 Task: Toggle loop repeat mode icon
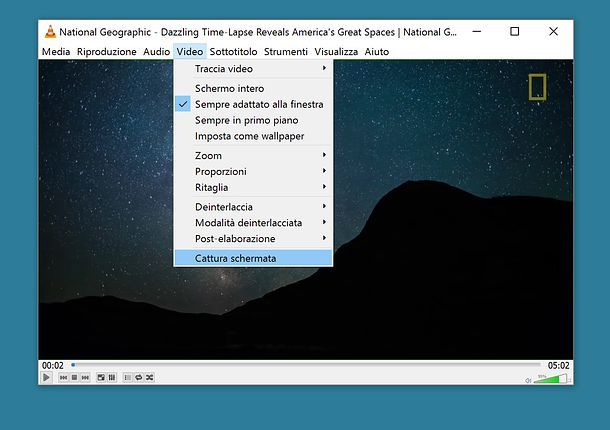click(x=138, y=377)
